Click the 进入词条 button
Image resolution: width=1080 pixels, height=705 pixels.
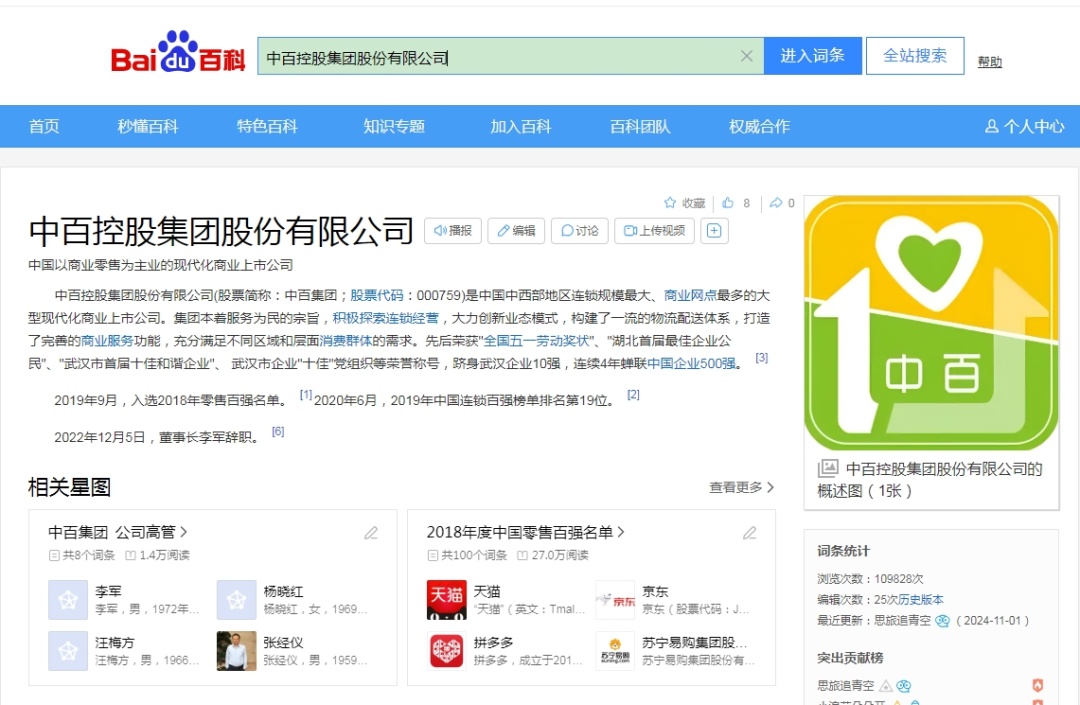point(813,56)
